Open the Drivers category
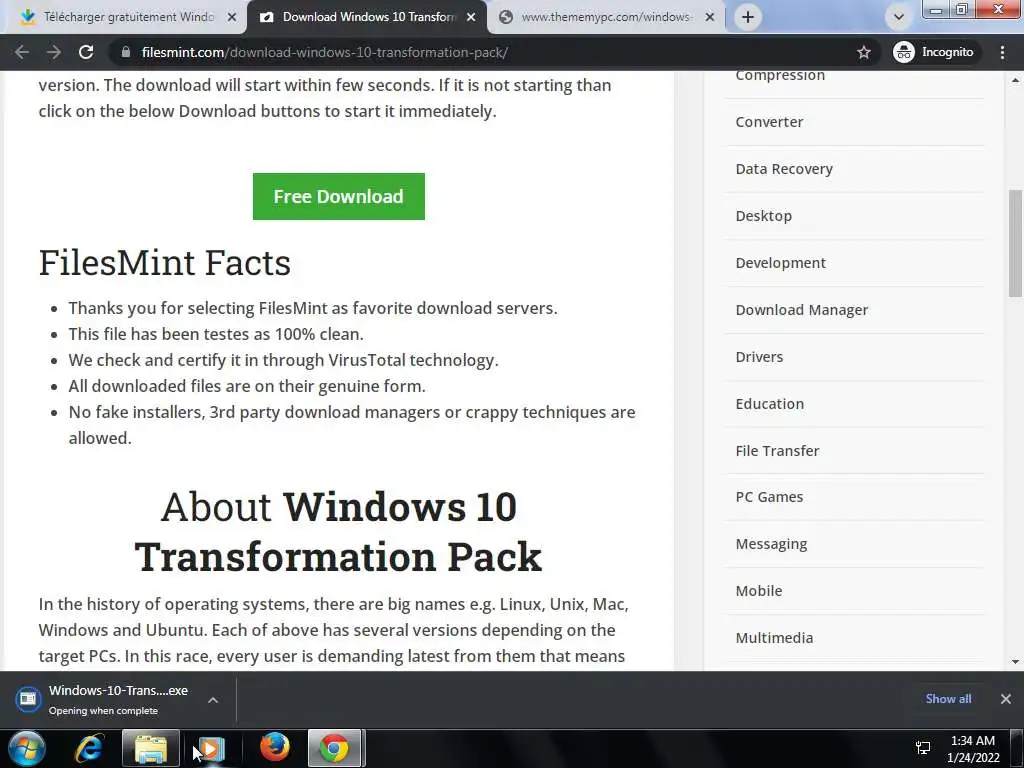Screen dimensions: 1024x768 click(759, 357)
